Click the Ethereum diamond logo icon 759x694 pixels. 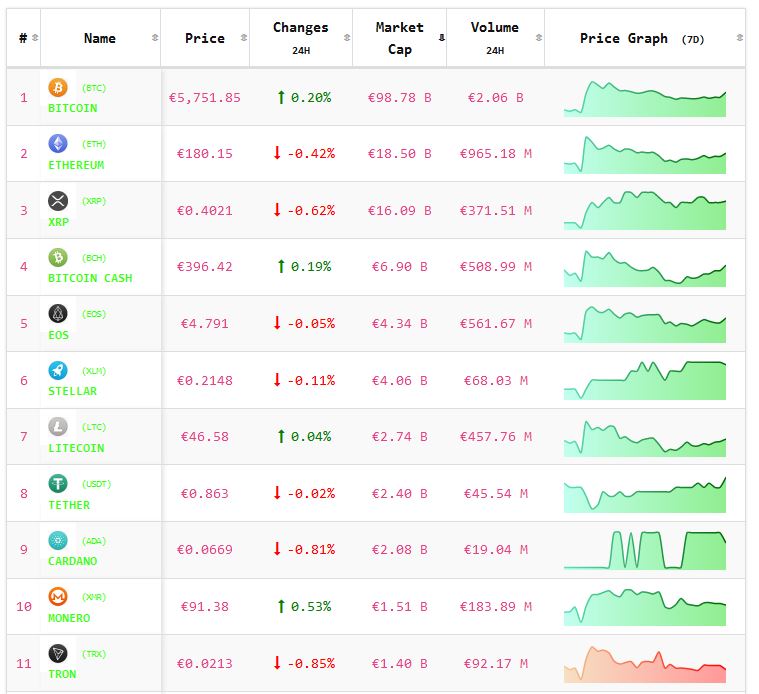58,144
